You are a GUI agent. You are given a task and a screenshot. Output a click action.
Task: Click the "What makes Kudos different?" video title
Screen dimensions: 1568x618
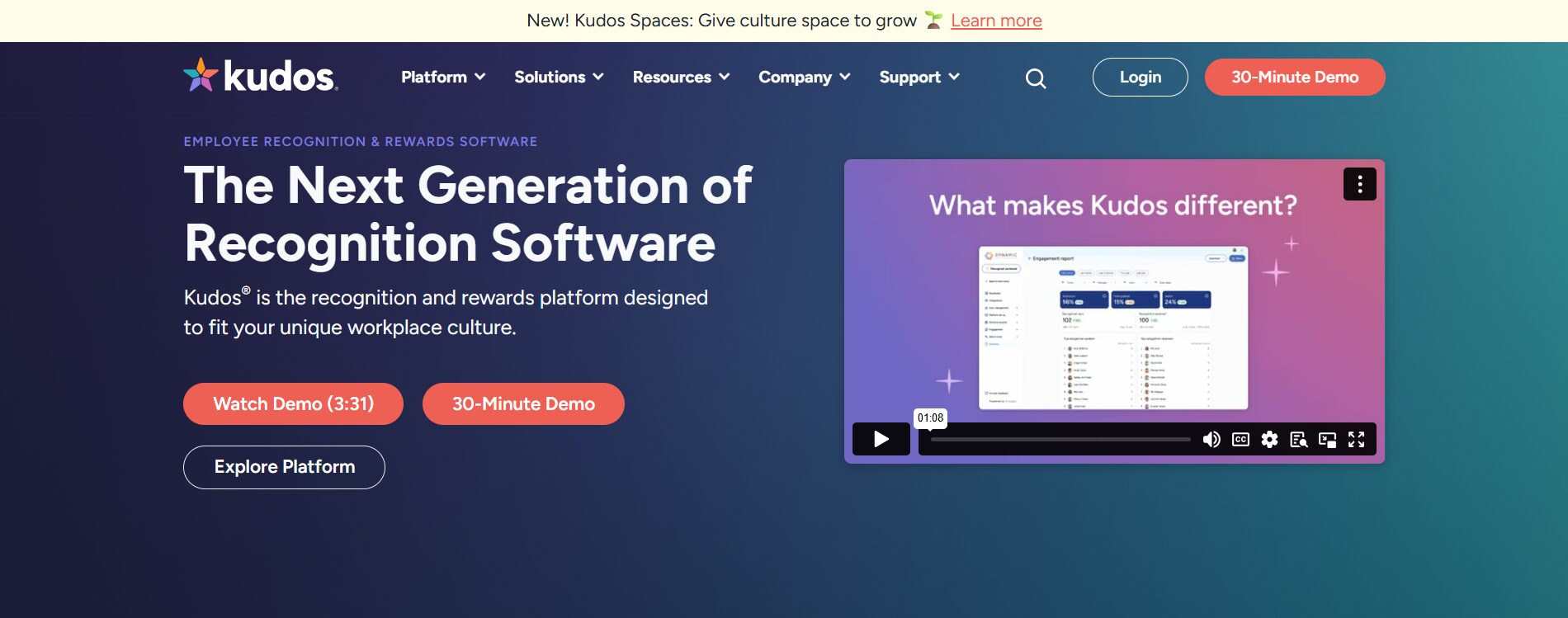click(x=1113, y=205)
